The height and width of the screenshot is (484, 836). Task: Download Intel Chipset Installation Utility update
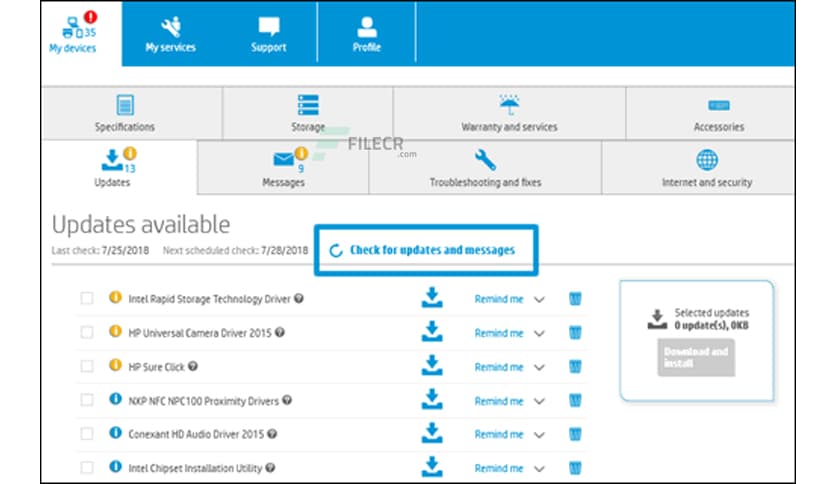coord(432,467)
